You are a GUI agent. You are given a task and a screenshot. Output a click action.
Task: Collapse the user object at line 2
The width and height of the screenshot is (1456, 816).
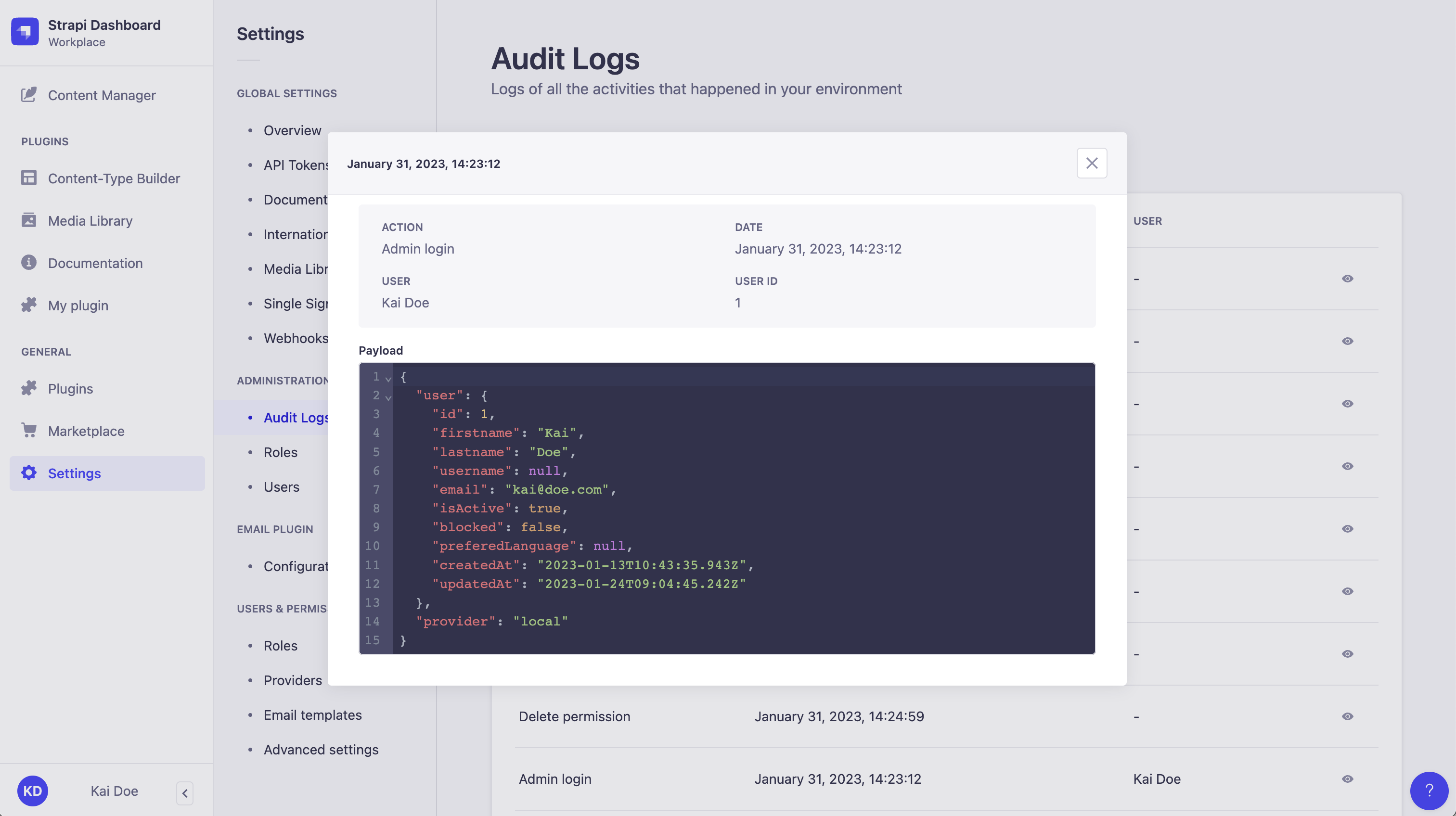coord(388,397)
